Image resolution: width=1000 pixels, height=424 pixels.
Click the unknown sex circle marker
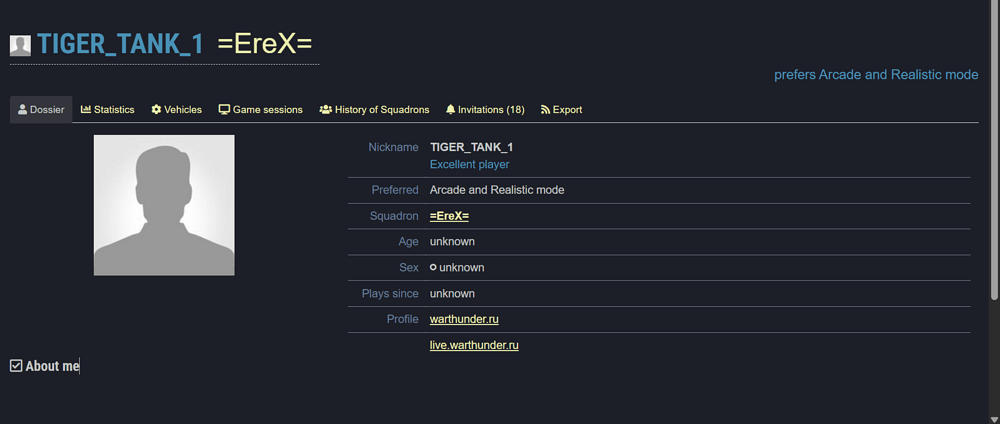pyautogui.click(x=433, y=268)
